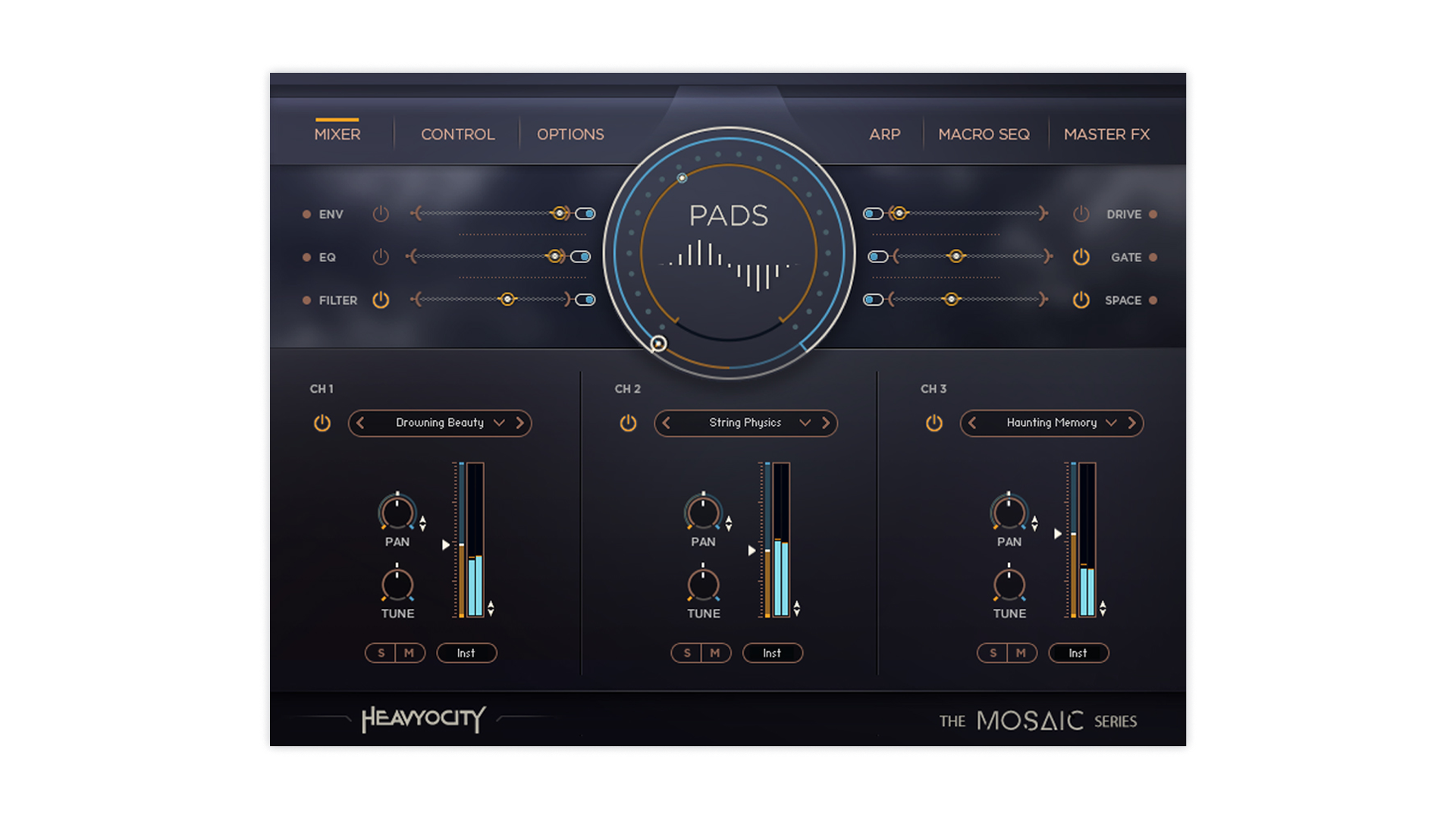Go to previous CH 2 preset

coord(667,423)
